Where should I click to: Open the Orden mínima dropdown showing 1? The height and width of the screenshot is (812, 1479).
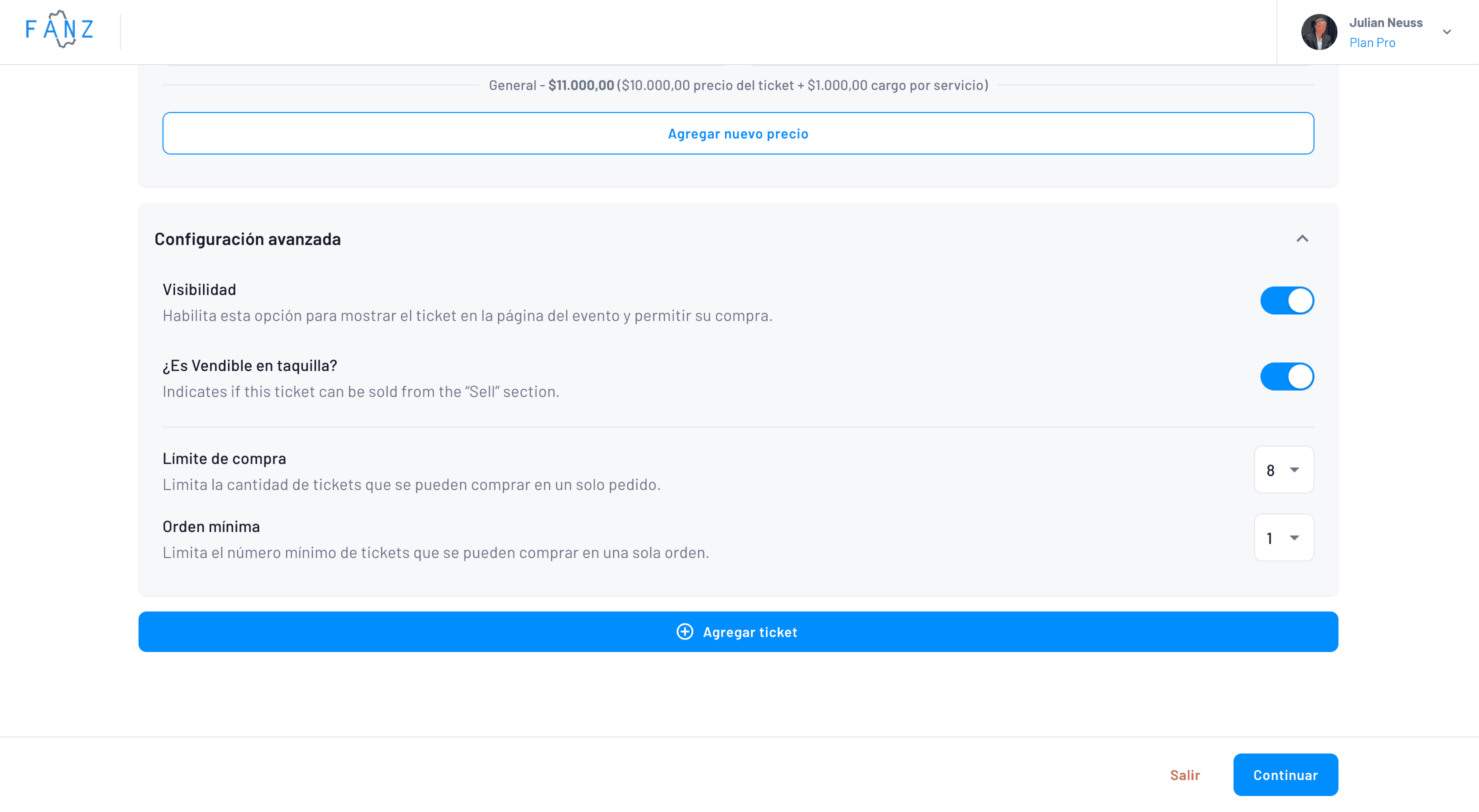[1284, 537]
